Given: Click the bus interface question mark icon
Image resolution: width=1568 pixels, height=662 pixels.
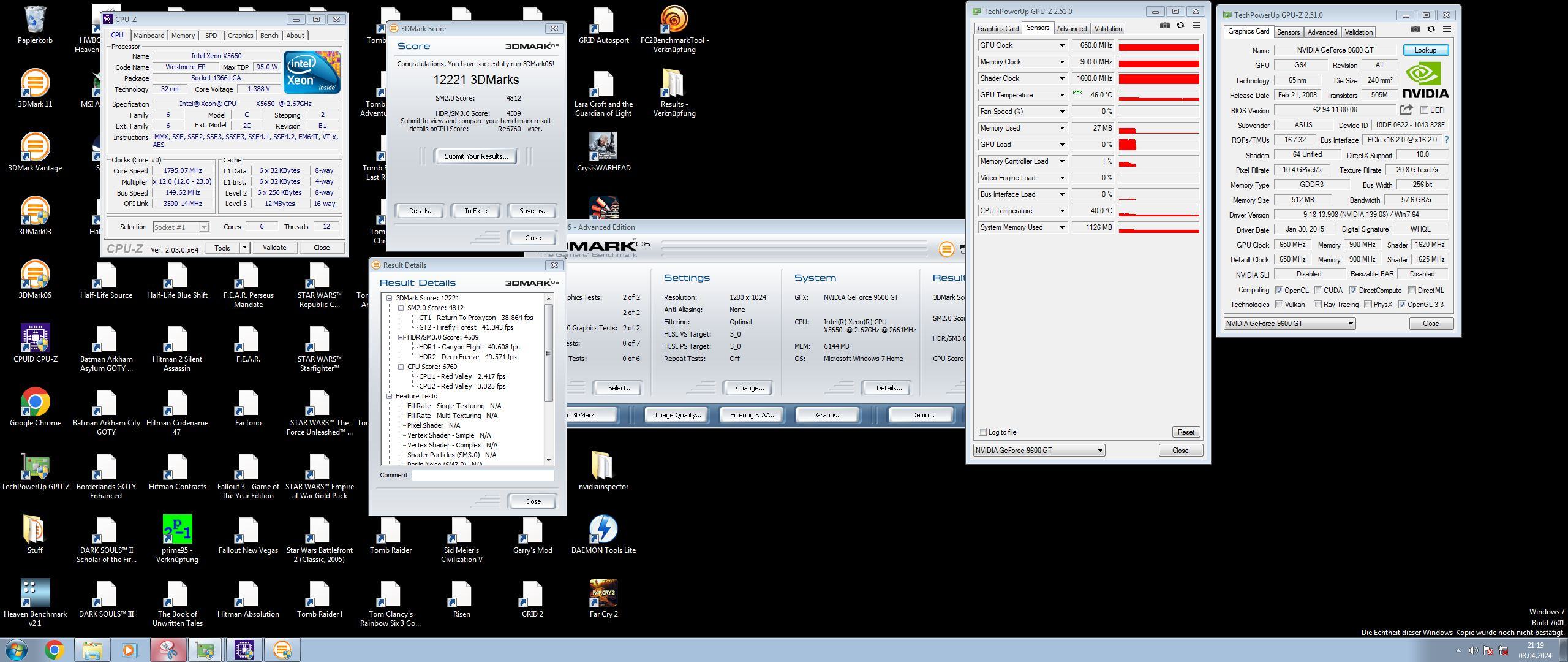Looking at the screenshot, I should click(1447, 140).
